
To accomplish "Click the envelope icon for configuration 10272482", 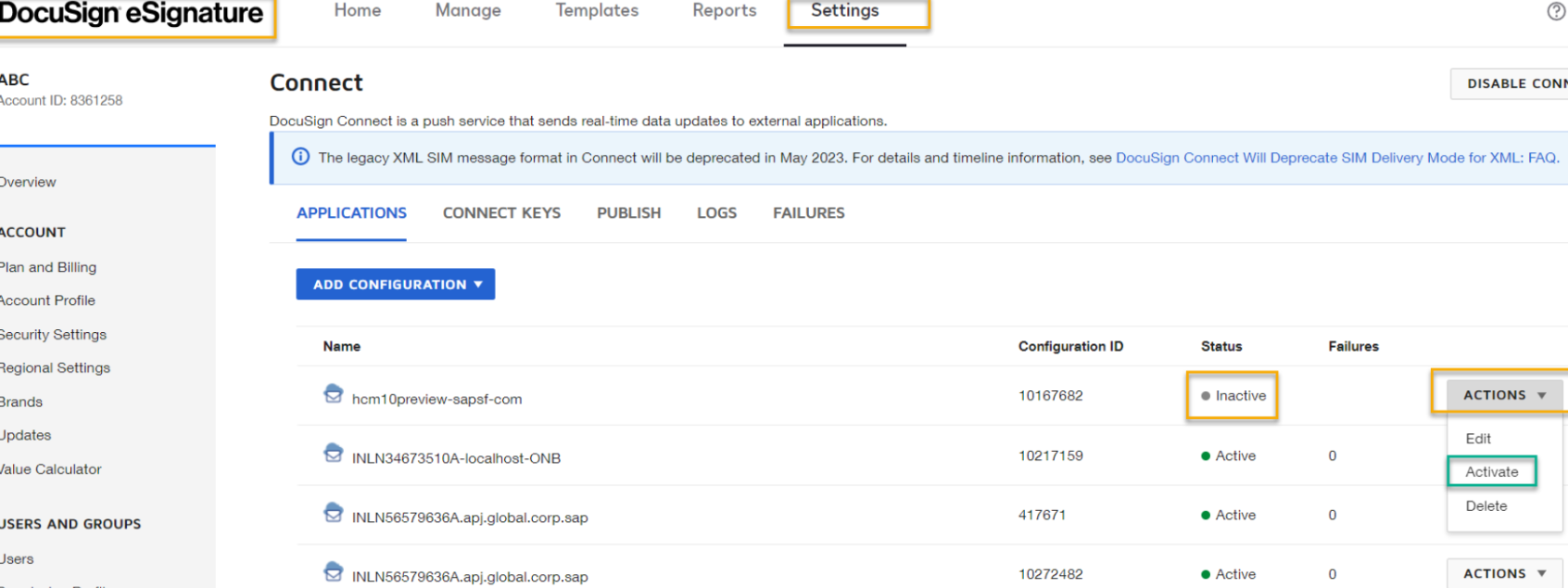I will coord(334,571).
